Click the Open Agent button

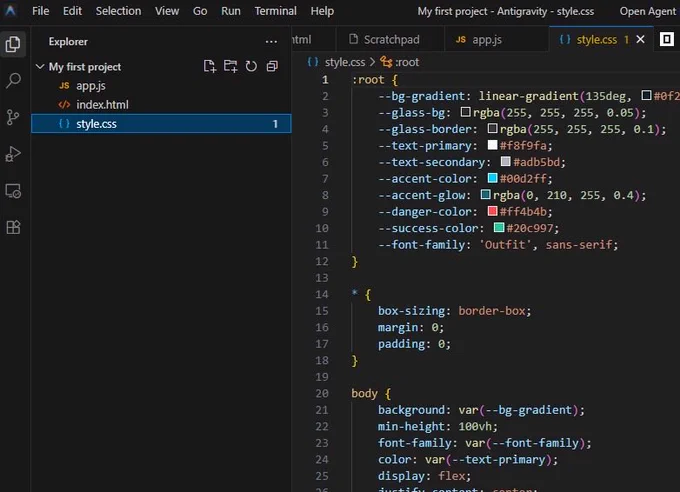click(x=647, y=11)
